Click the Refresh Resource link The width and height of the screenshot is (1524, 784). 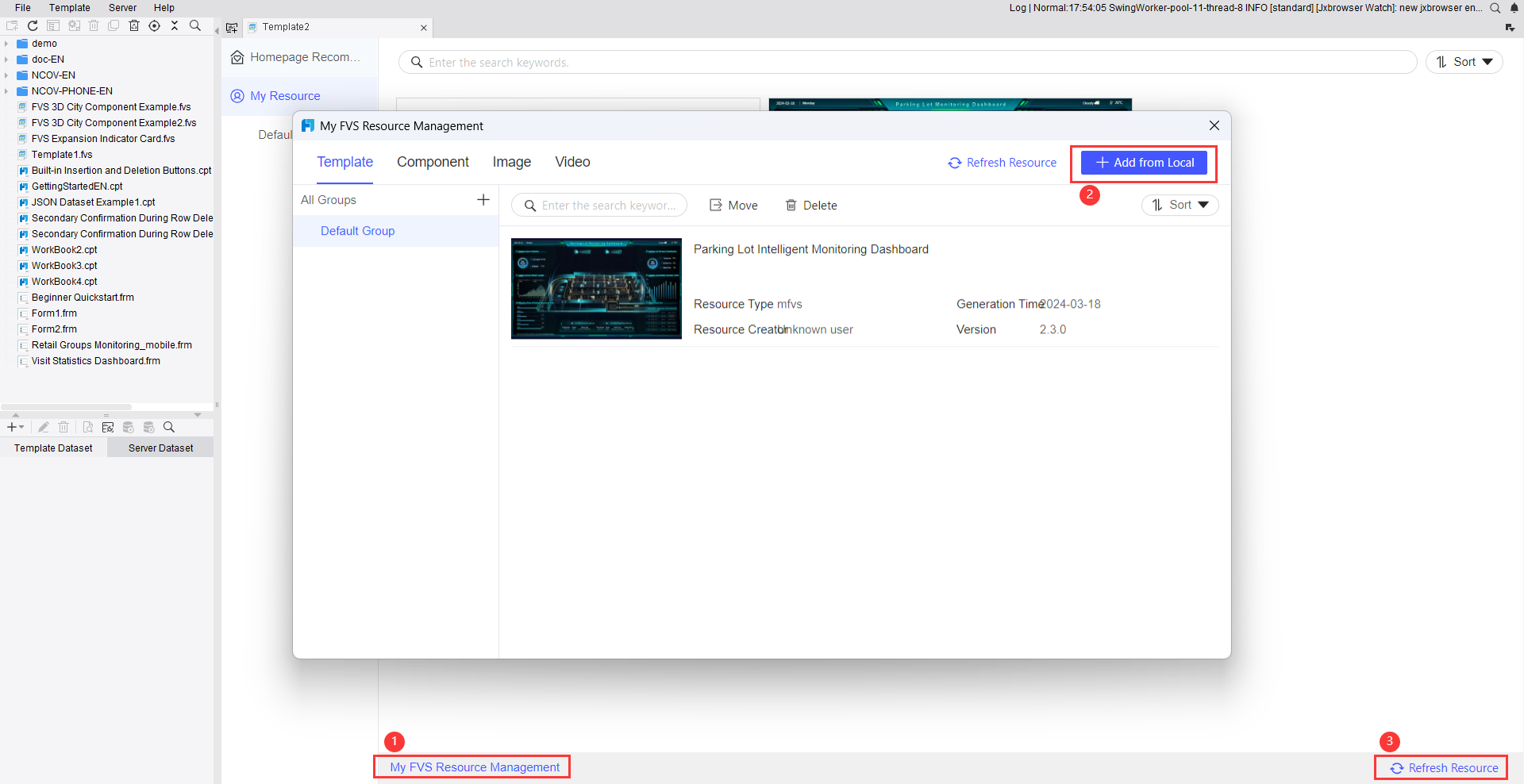click(1002, 163)
